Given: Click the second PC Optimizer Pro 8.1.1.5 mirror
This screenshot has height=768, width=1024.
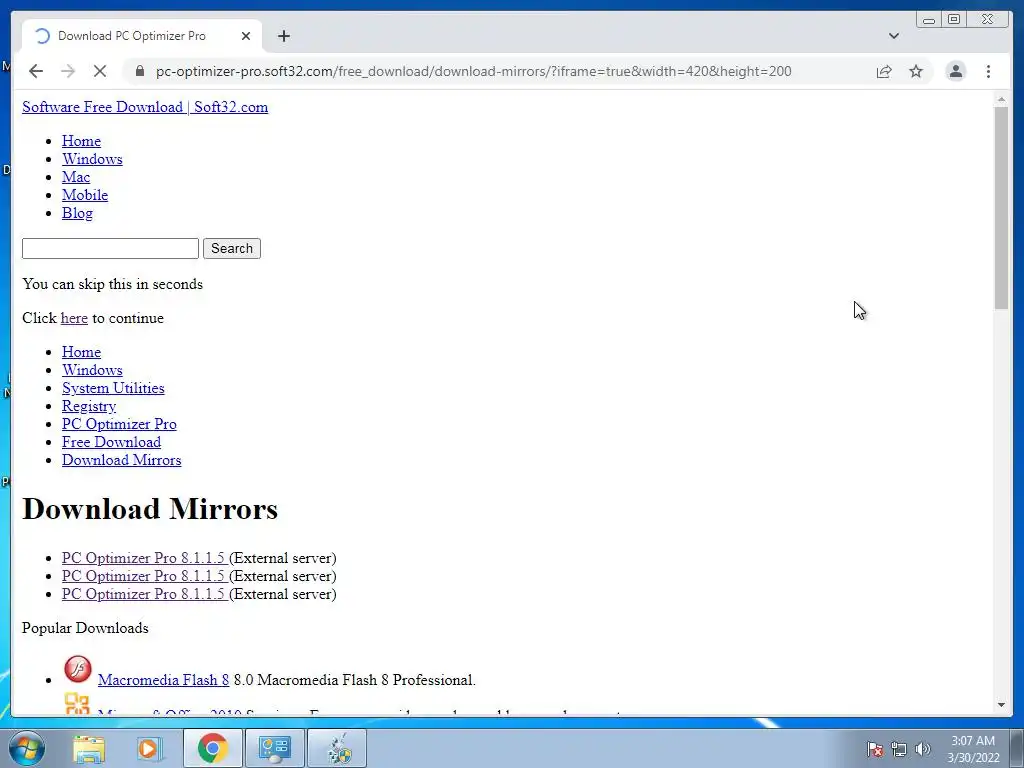Looking at the screenshot, I should coord(143,576).
